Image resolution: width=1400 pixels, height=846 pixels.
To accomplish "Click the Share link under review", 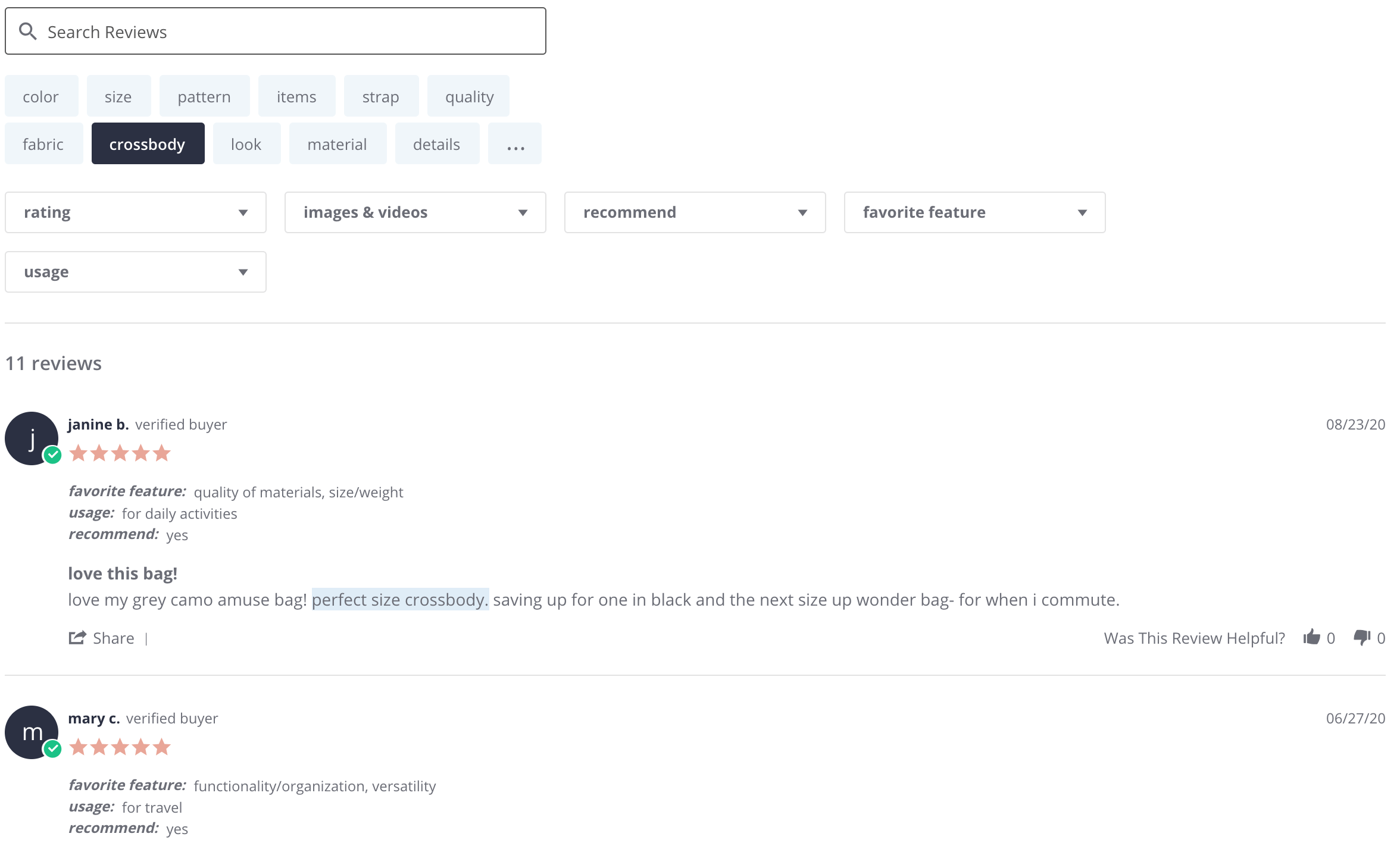I will click(113, 638).
